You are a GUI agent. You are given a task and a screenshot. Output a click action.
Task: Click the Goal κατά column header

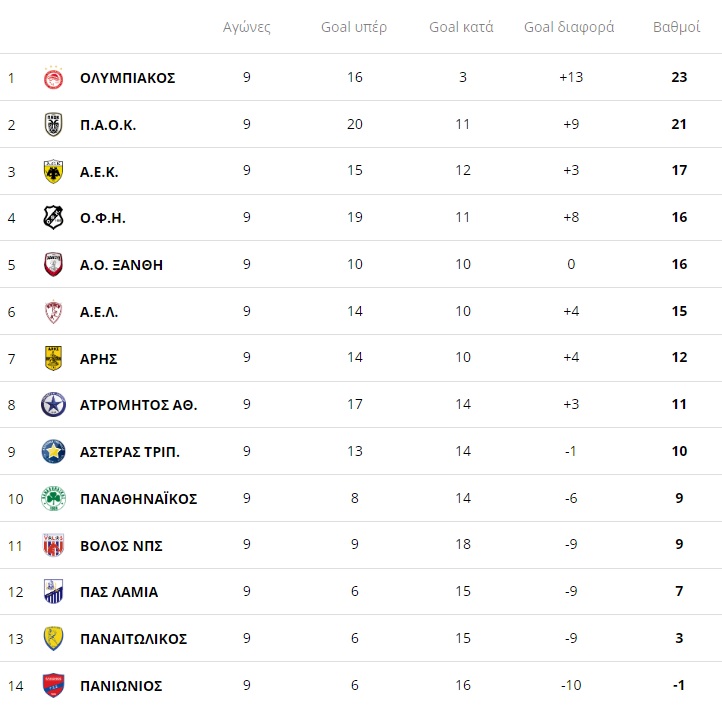pos(461,27)
